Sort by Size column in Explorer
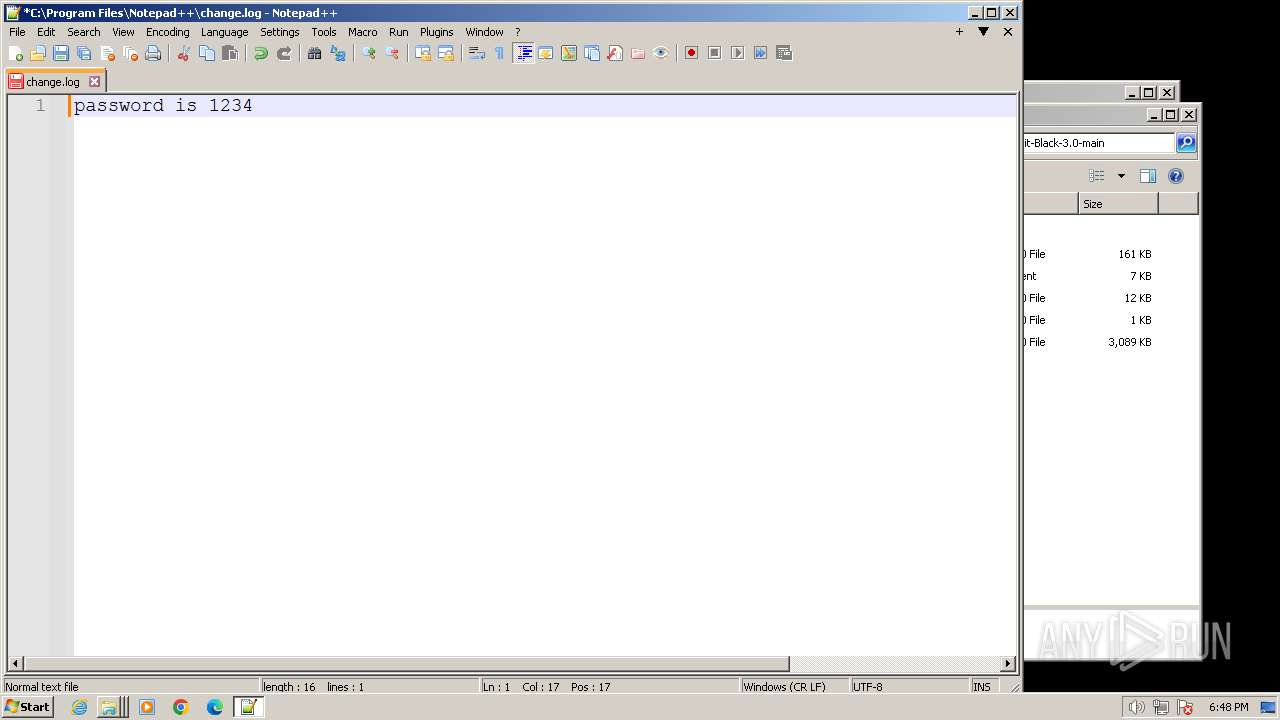The width and height of the screenshot is (1280, 720). 1118,204
